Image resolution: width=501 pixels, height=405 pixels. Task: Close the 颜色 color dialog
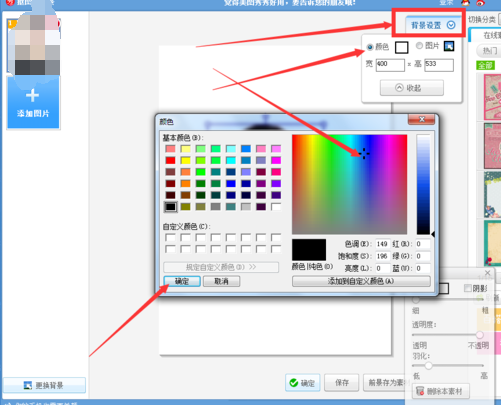click(421, 119)
